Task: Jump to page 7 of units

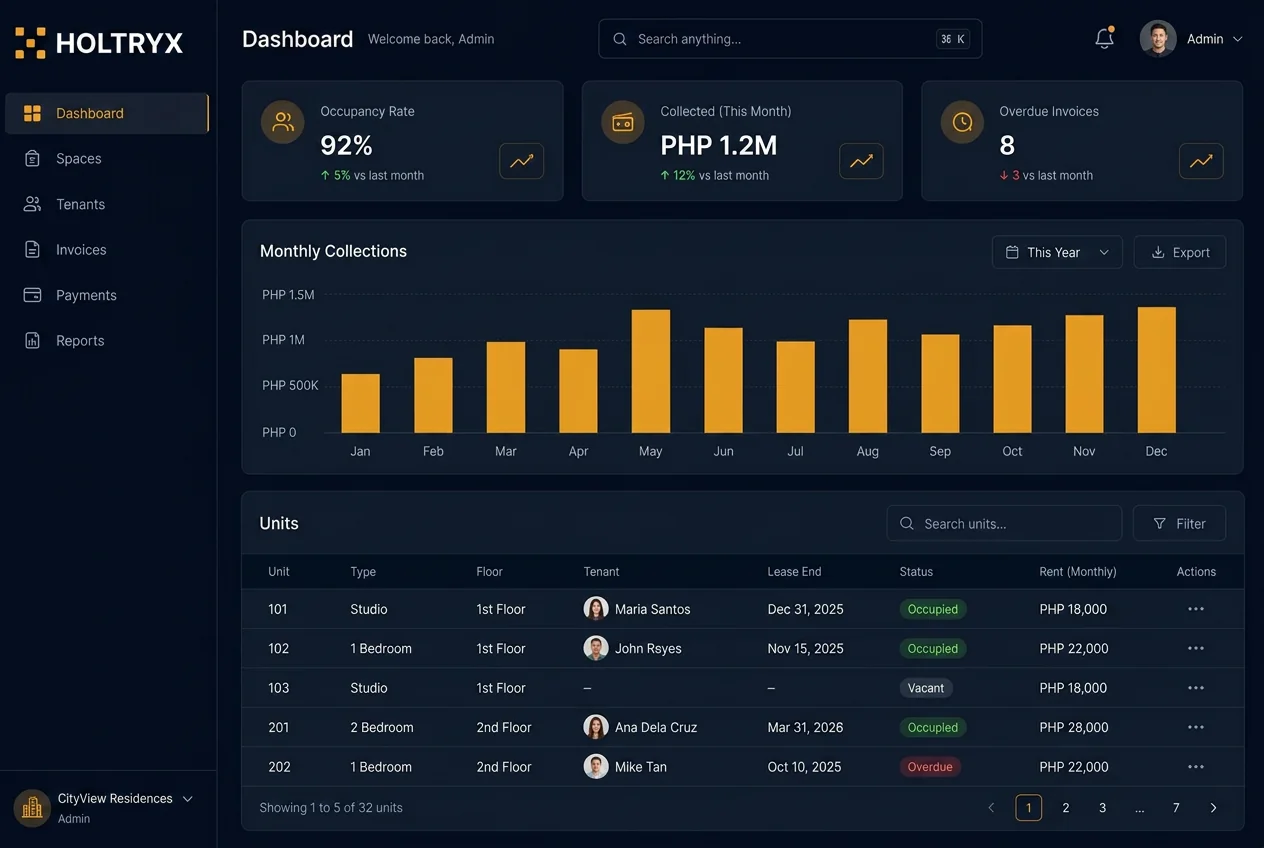Action: click(1176, 808)
